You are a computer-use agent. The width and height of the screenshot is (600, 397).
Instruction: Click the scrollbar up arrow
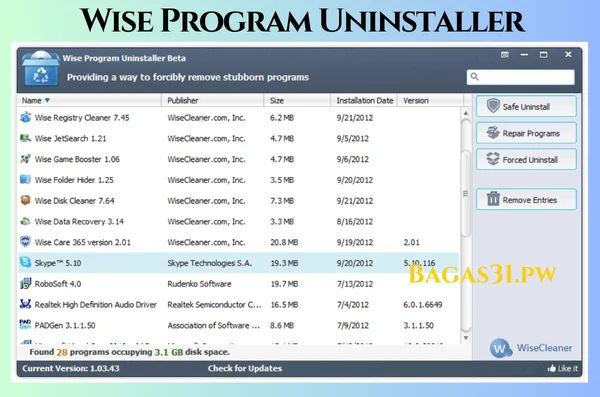coord(466,113)
